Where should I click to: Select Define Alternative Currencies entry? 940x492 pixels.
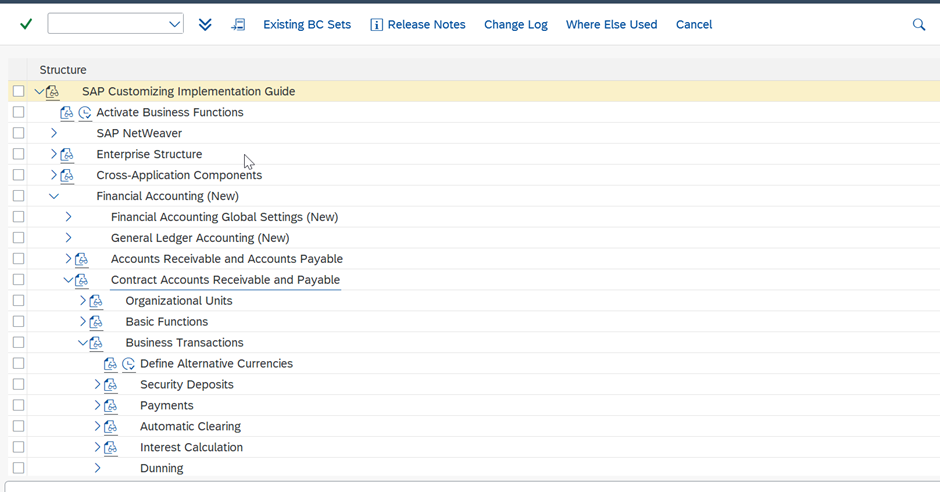[x=216, y=364]
